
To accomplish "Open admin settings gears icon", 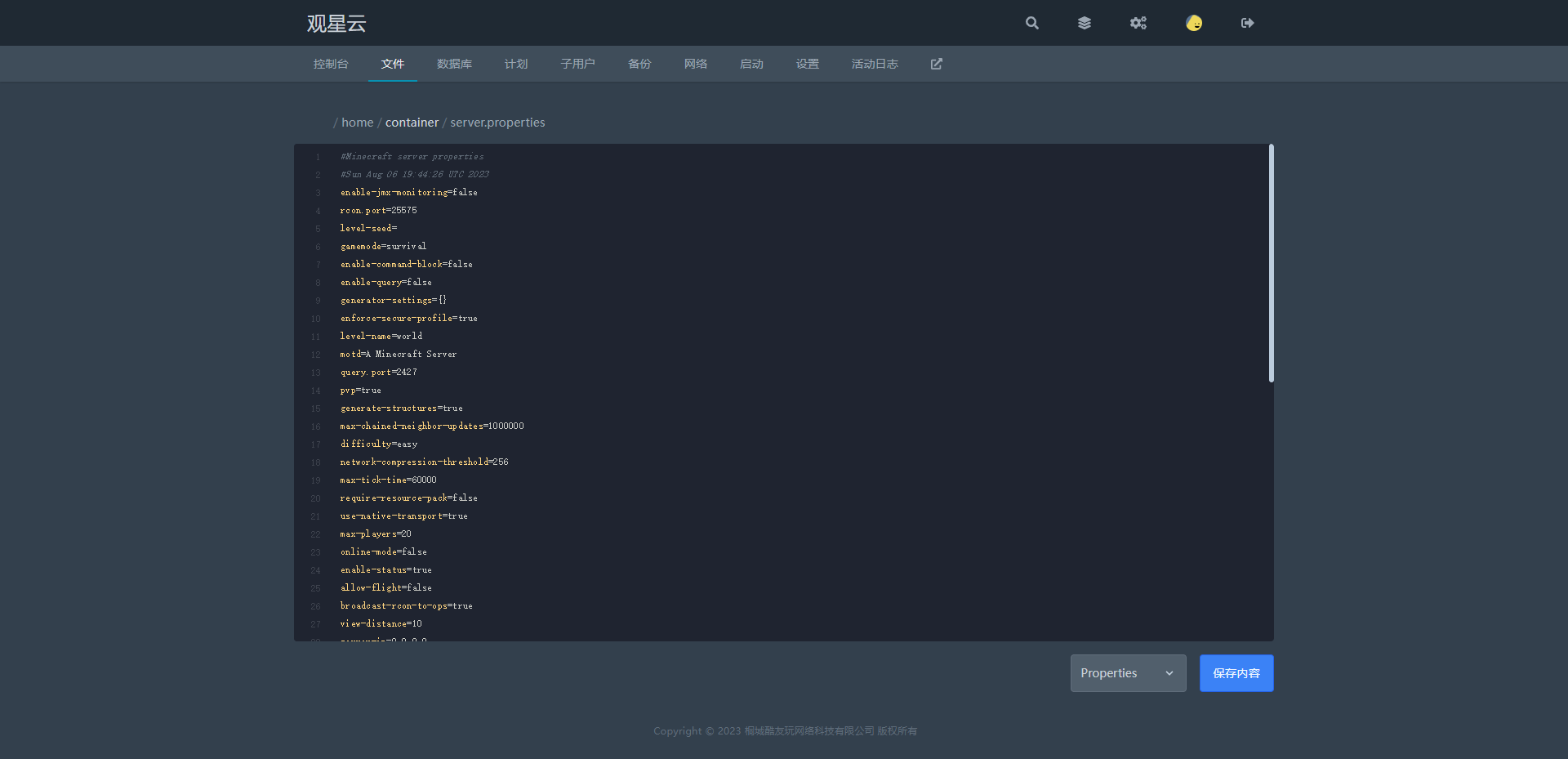I will 1138,23.
